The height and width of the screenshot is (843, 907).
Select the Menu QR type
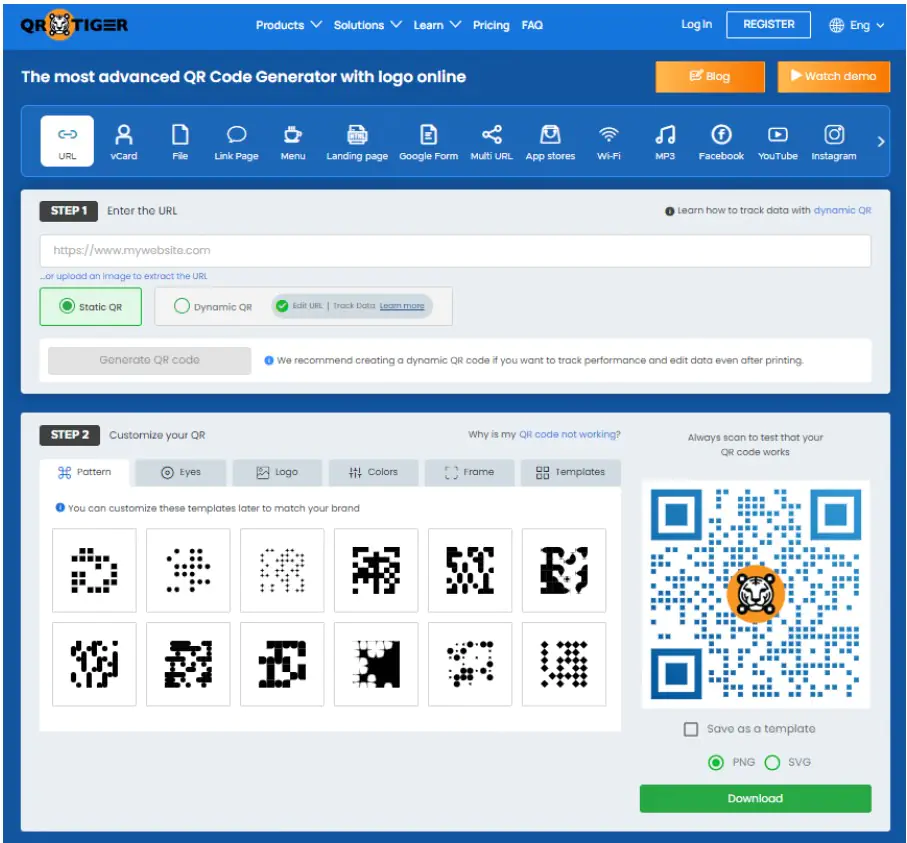tap(293, 142)
